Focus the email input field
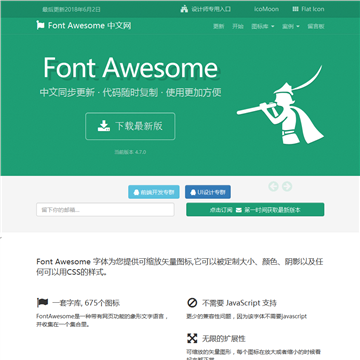The width and height of the screenshot is (360, 360). pyautogui.click(x=105, y=210)
